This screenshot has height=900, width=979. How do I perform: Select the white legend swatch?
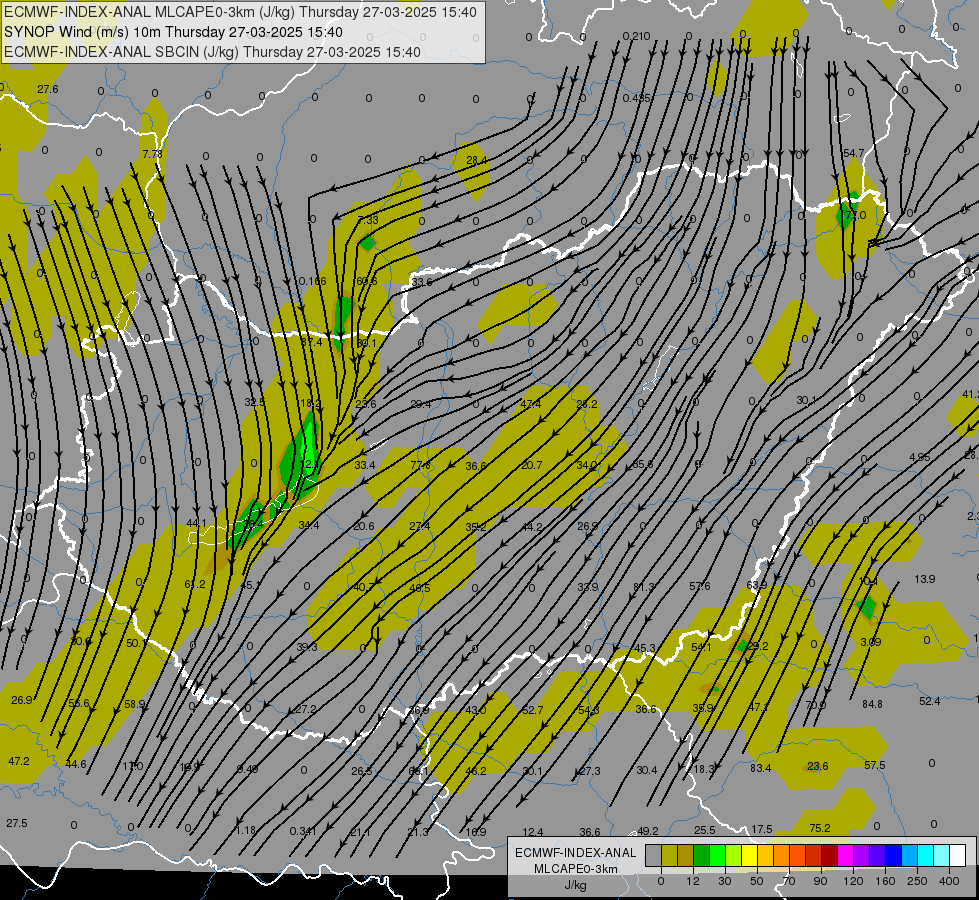coord(957,855)
